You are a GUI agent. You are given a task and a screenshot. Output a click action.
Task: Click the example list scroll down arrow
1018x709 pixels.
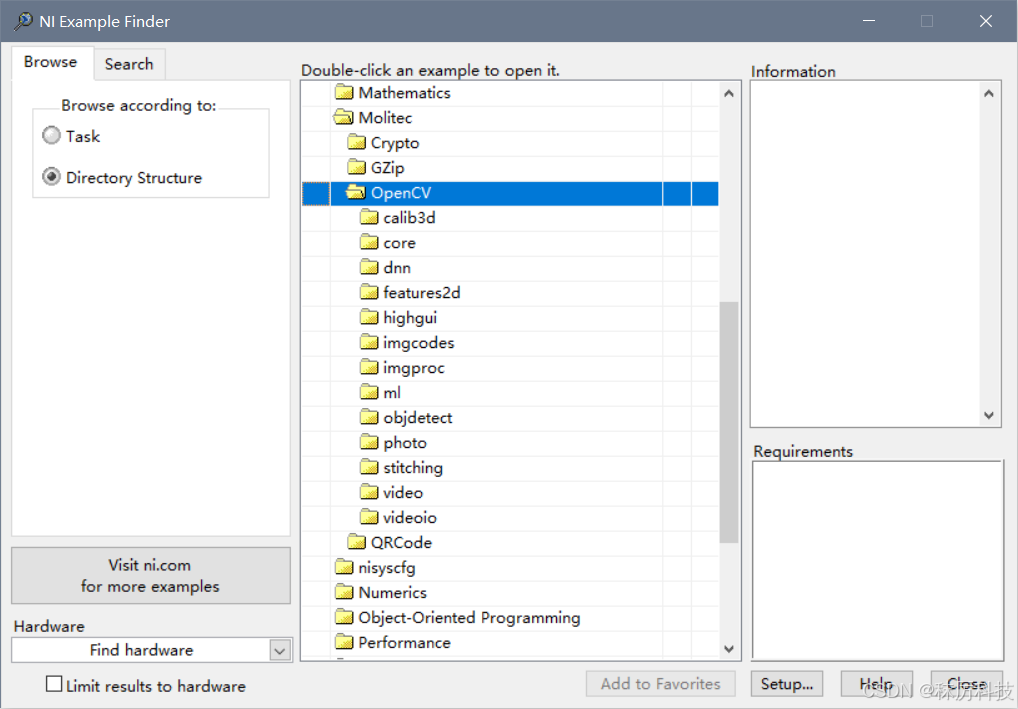[729, 649]
